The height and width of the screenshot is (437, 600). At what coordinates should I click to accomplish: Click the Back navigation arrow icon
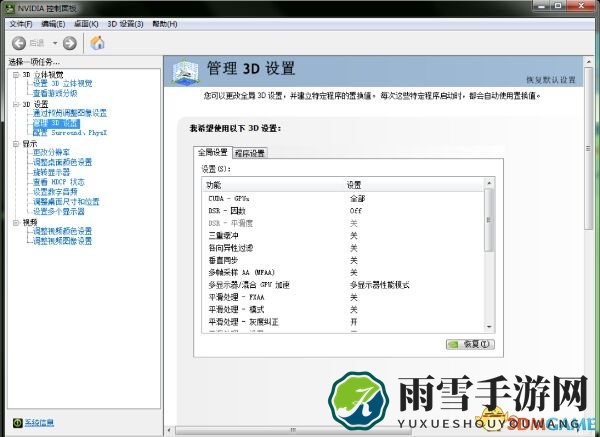(x=19, y=43)
